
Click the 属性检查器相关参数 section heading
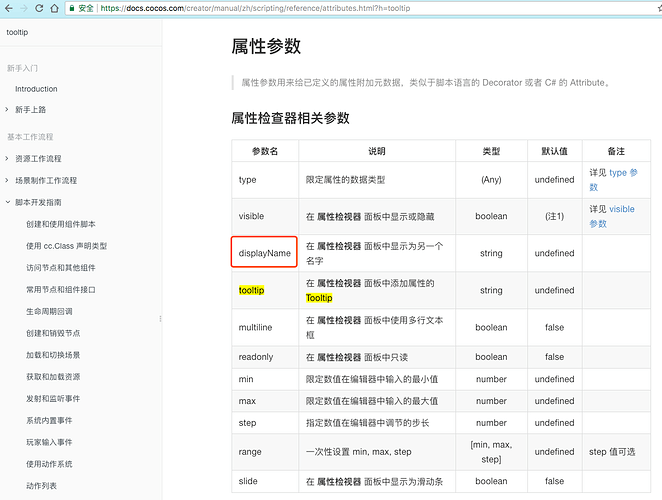point(290,118)
